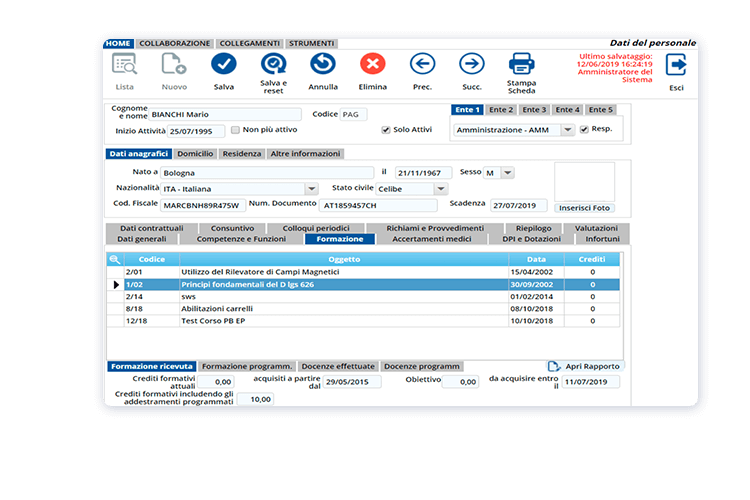Click the Scadenza date field

point(518,205)
